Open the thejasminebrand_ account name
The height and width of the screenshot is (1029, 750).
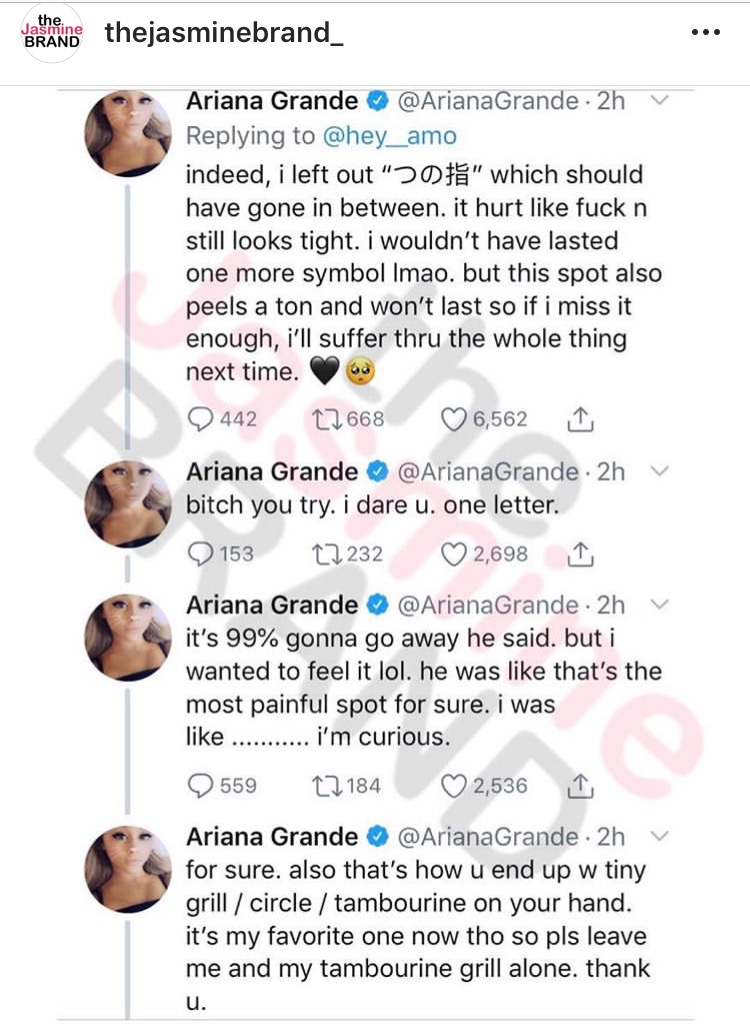coord(224,32)
